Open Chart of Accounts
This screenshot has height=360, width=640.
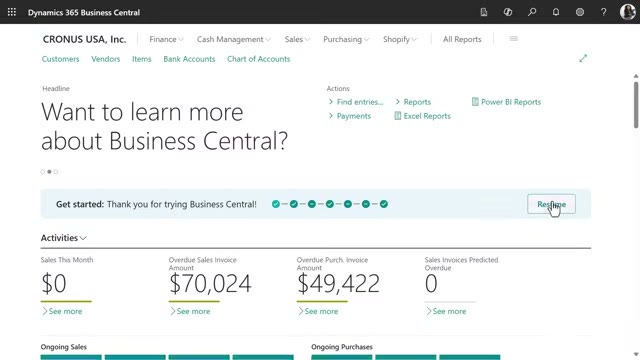[258, 59]
